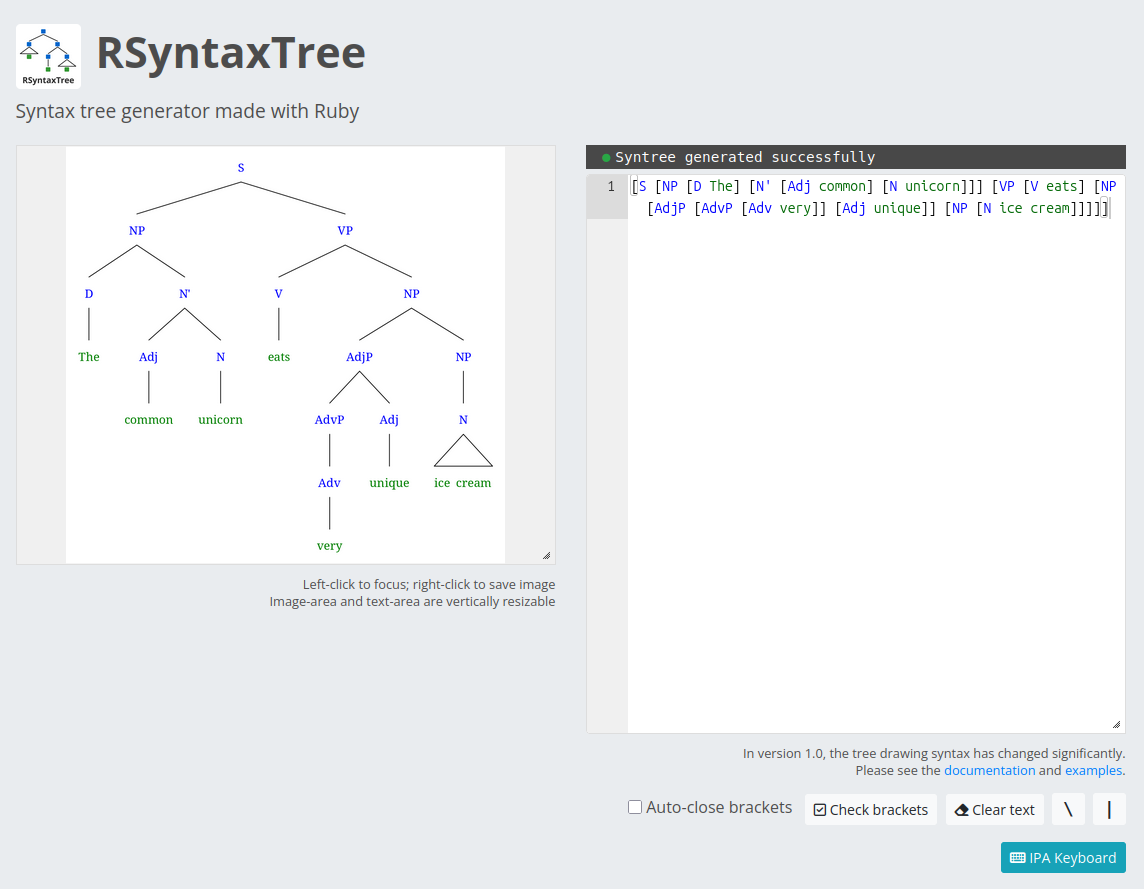Click the AdjP node in the tree

[359, 357]
